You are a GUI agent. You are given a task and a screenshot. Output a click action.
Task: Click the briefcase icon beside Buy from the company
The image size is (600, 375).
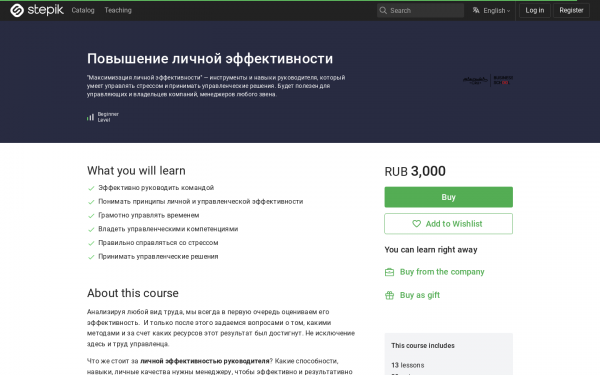click(x=389, y=272)
